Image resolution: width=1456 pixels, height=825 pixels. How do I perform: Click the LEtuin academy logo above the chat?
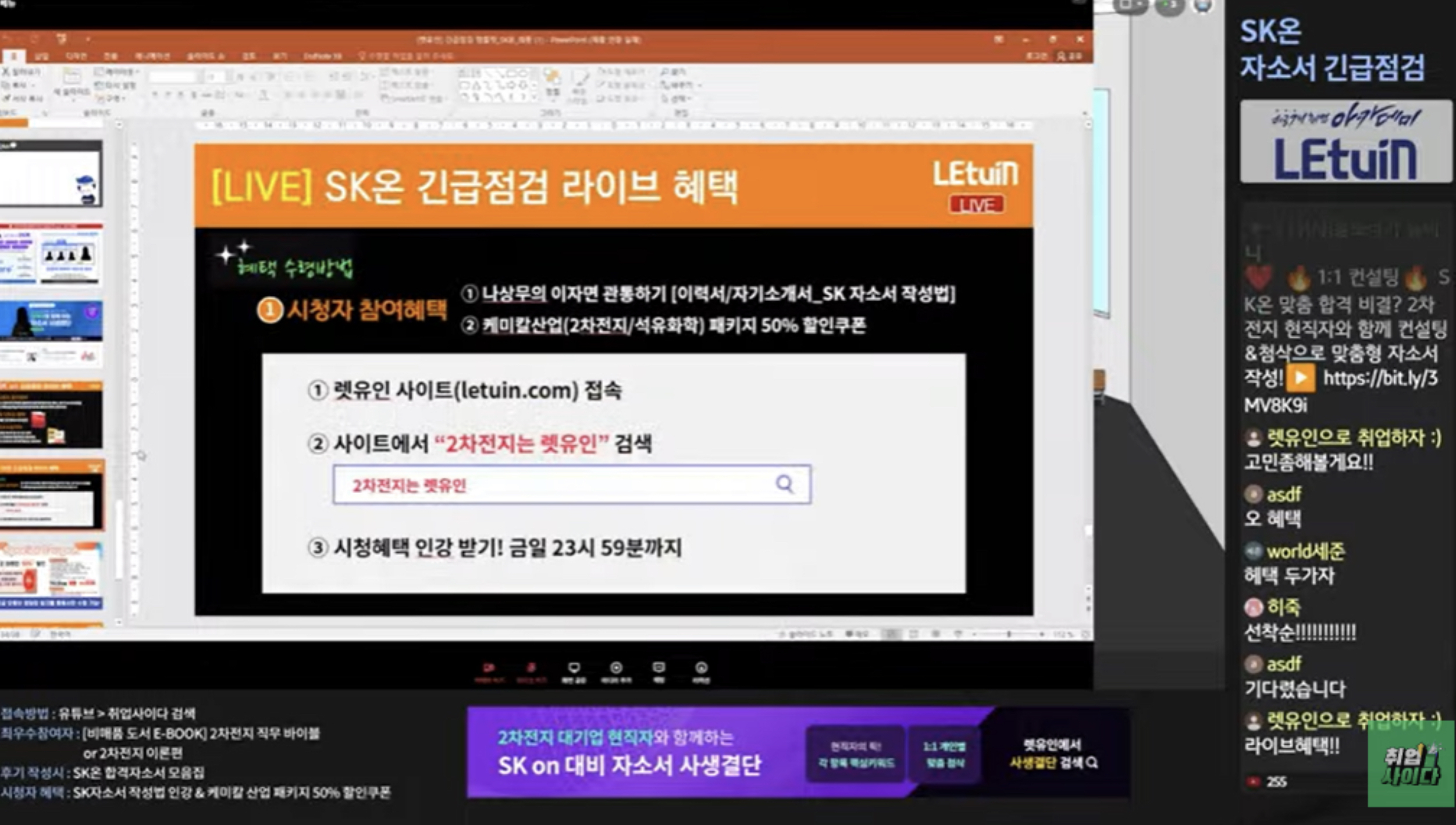click(x=1345, y=141)
